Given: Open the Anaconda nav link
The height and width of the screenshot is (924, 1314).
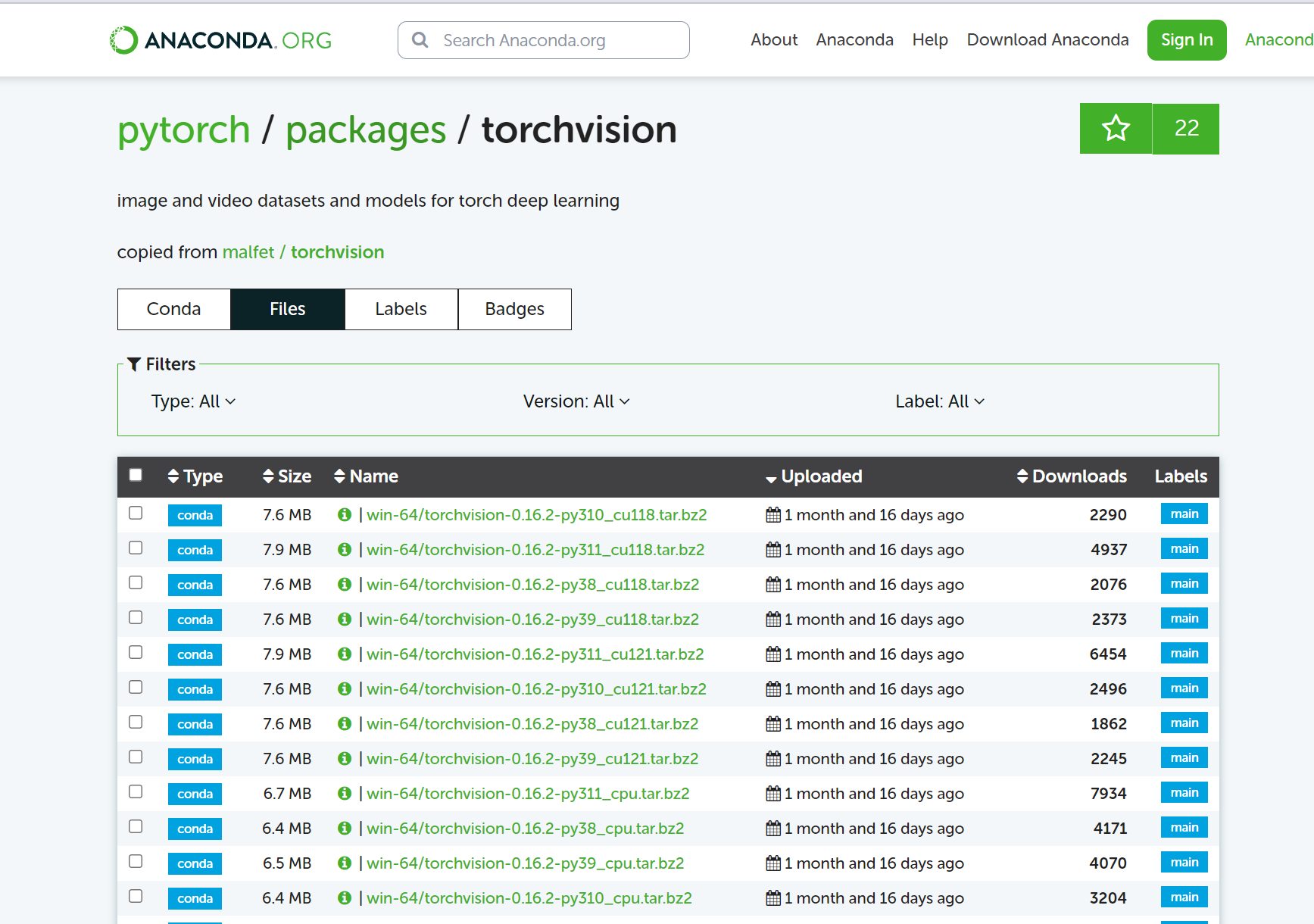Looking at the screenshot, I should click(854, 40).
